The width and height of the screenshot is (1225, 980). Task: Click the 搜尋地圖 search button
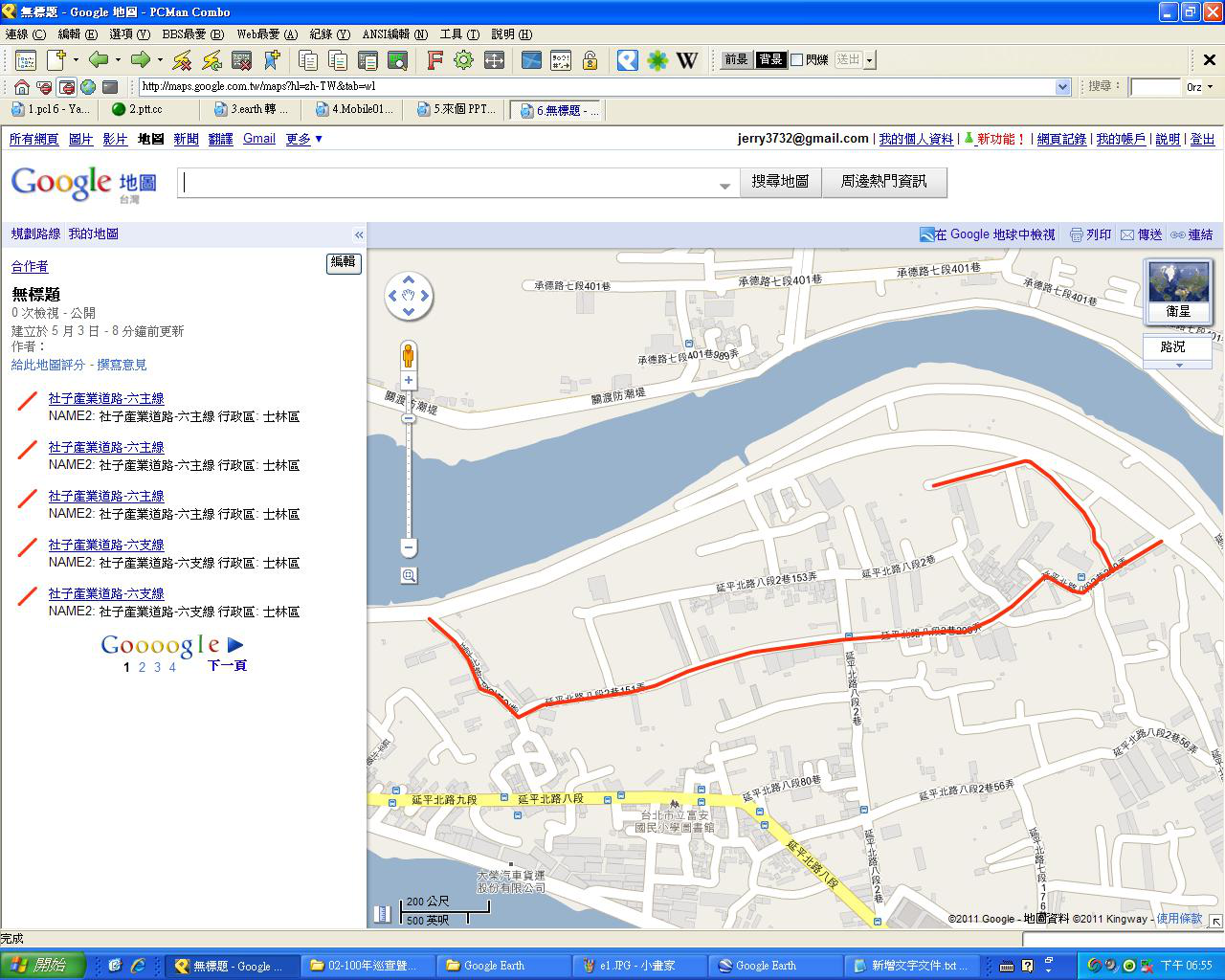tap(780, 182)
